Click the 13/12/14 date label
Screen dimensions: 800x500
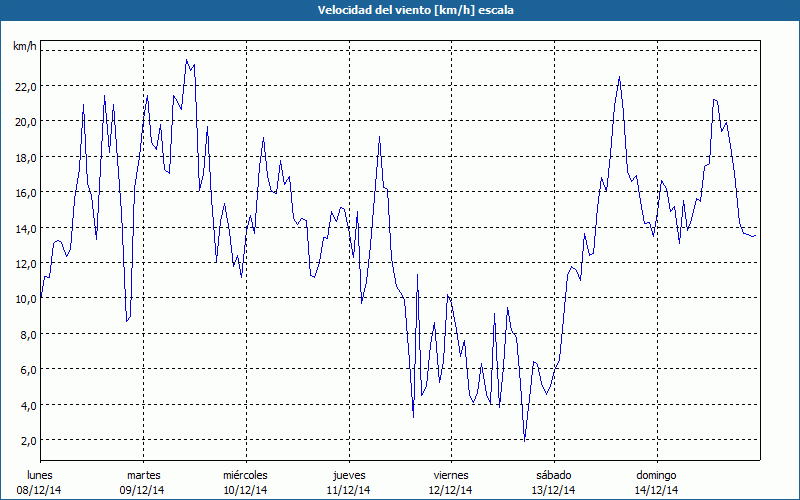click(553, 490)
